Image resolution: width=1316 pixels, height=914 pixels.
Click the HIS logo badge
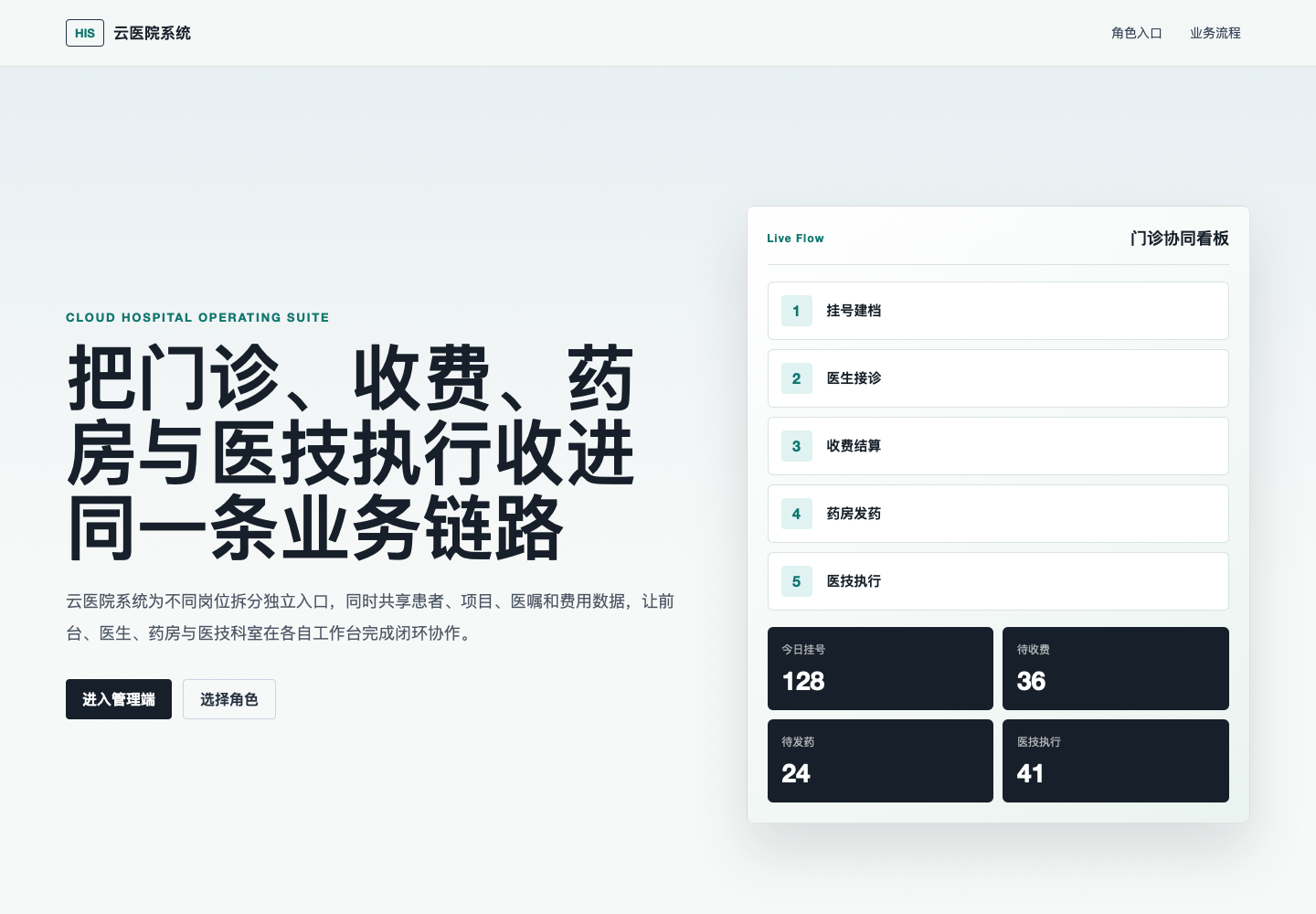85,33
